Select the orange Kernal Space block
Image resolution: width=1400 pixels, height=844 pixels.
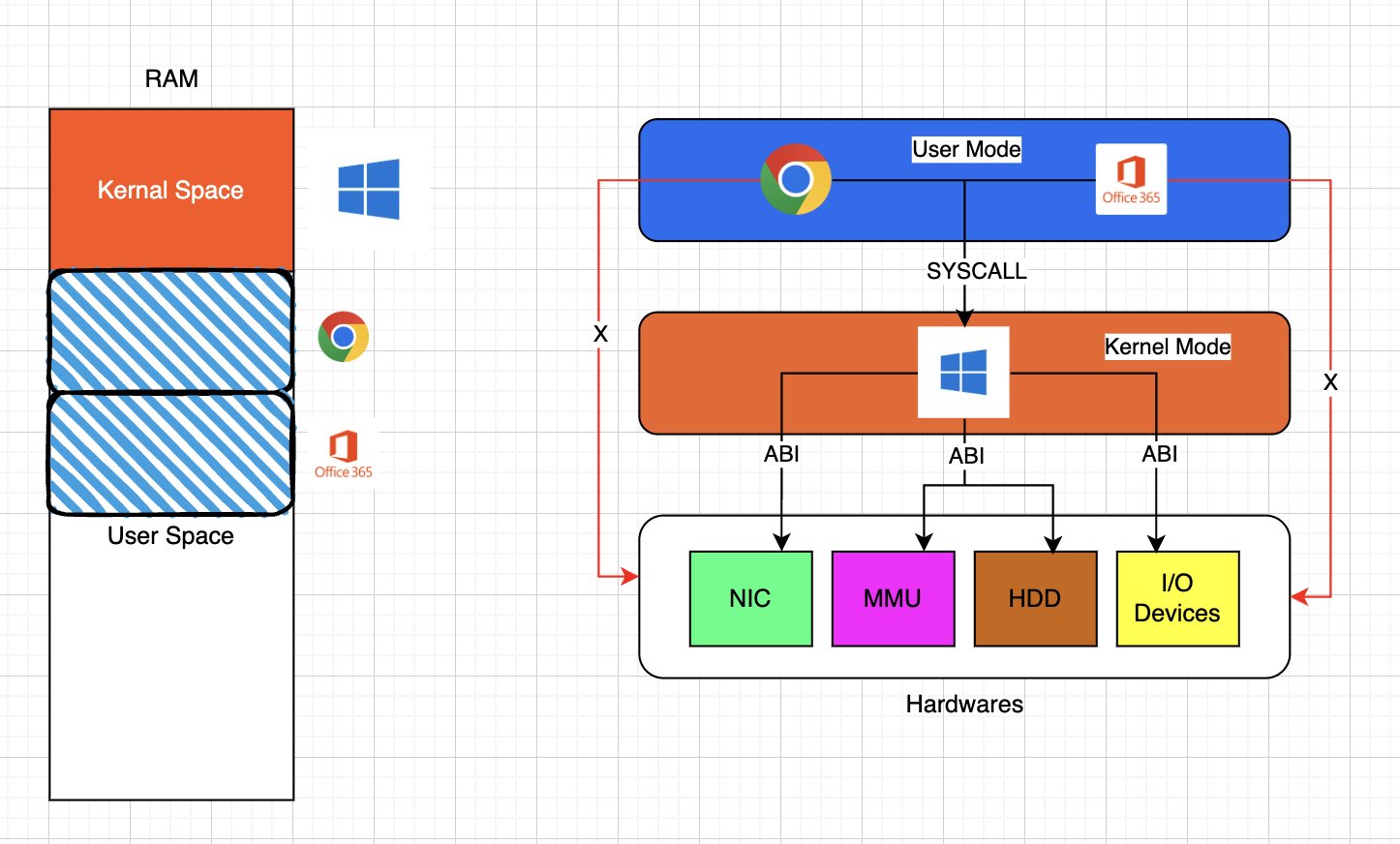click(x=171, y=190)
